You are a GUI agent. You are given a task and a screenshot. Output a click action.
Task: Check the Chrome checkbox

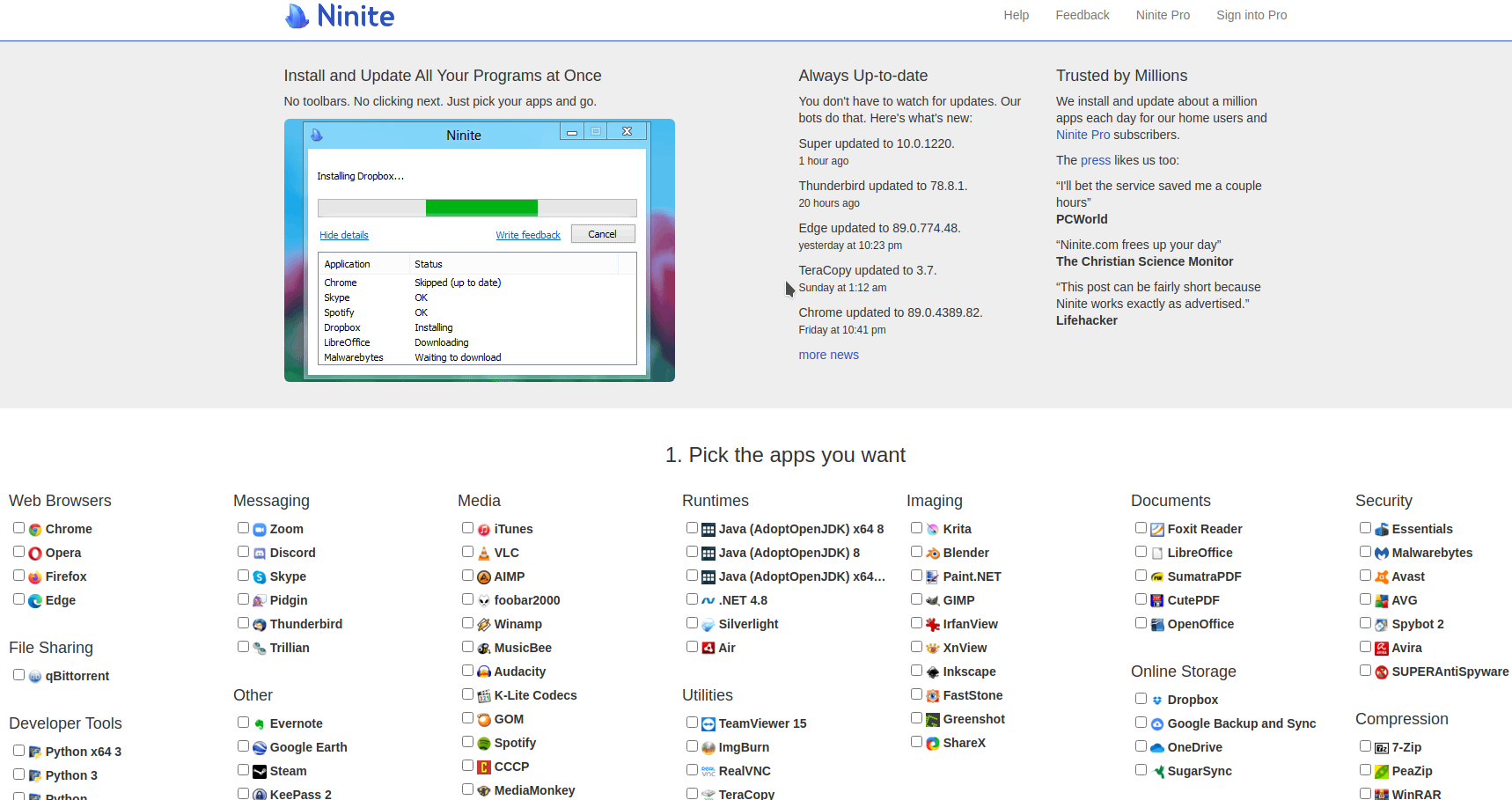[18, 528]
